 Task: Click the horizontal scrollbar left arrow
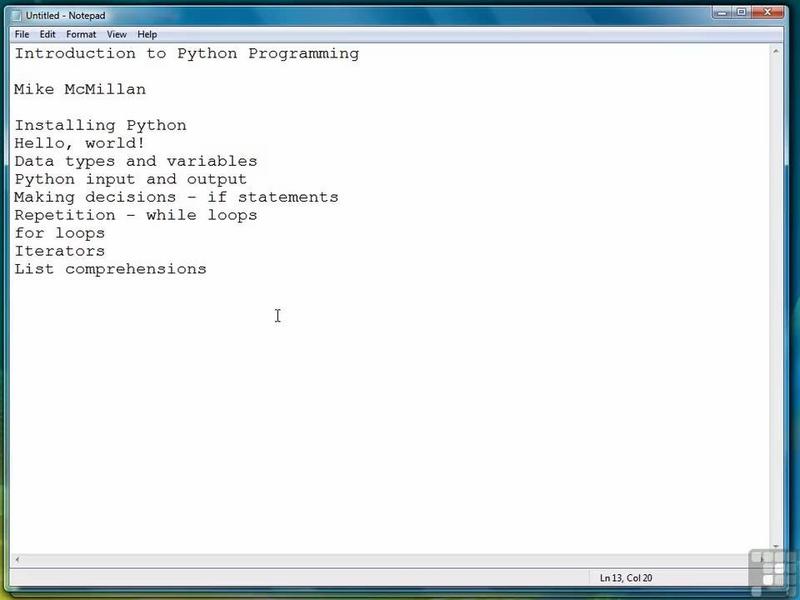tap(17, 560)
